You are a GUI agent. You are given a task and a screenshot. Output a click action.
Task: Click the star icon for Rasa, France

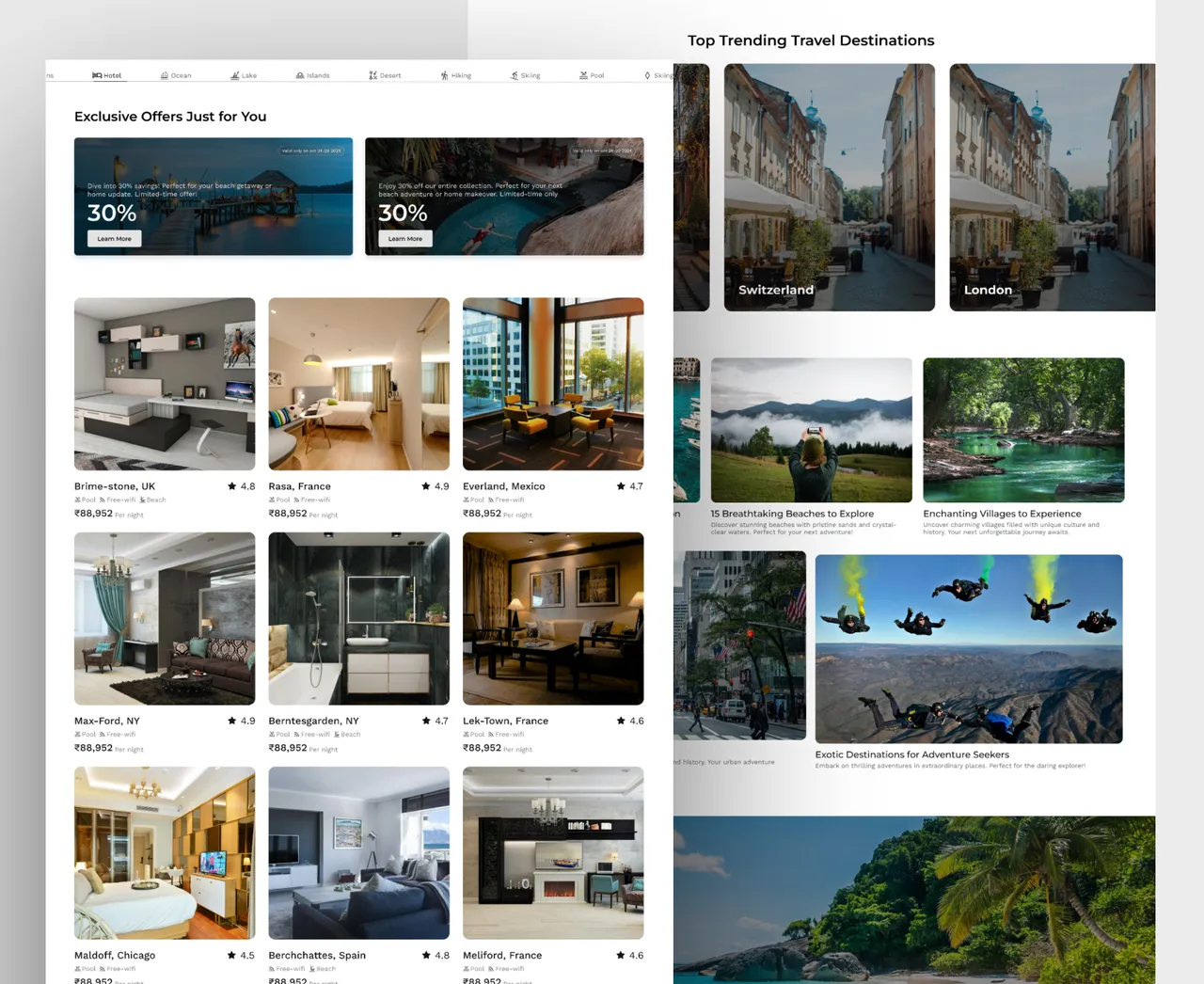coord(426,486)
